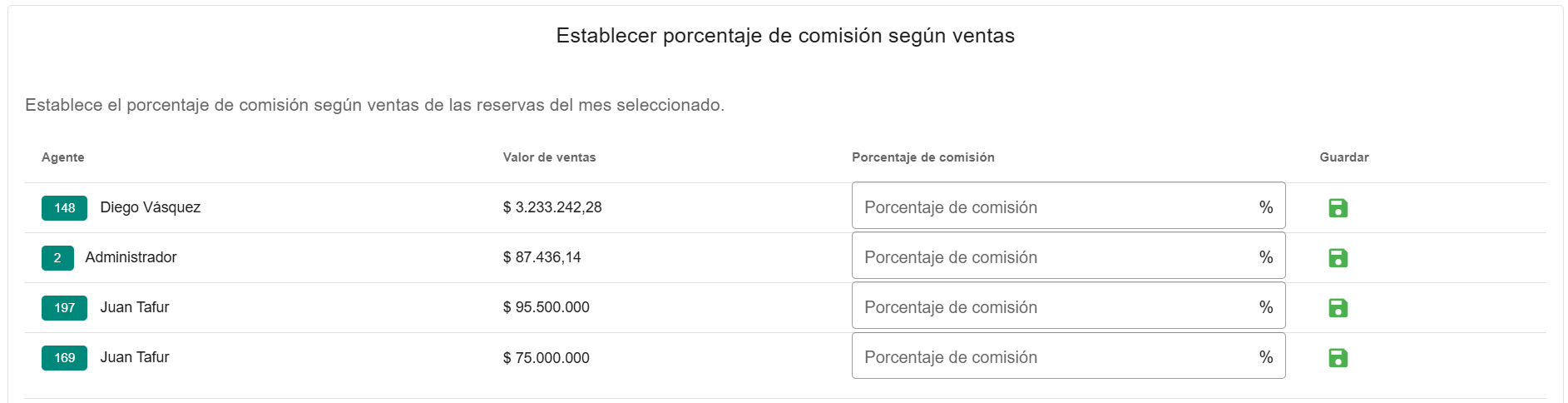Viewport: 1568px width, 403px height.
Task: Click Porcentaje de comisión column header
Action: point(922,157)
